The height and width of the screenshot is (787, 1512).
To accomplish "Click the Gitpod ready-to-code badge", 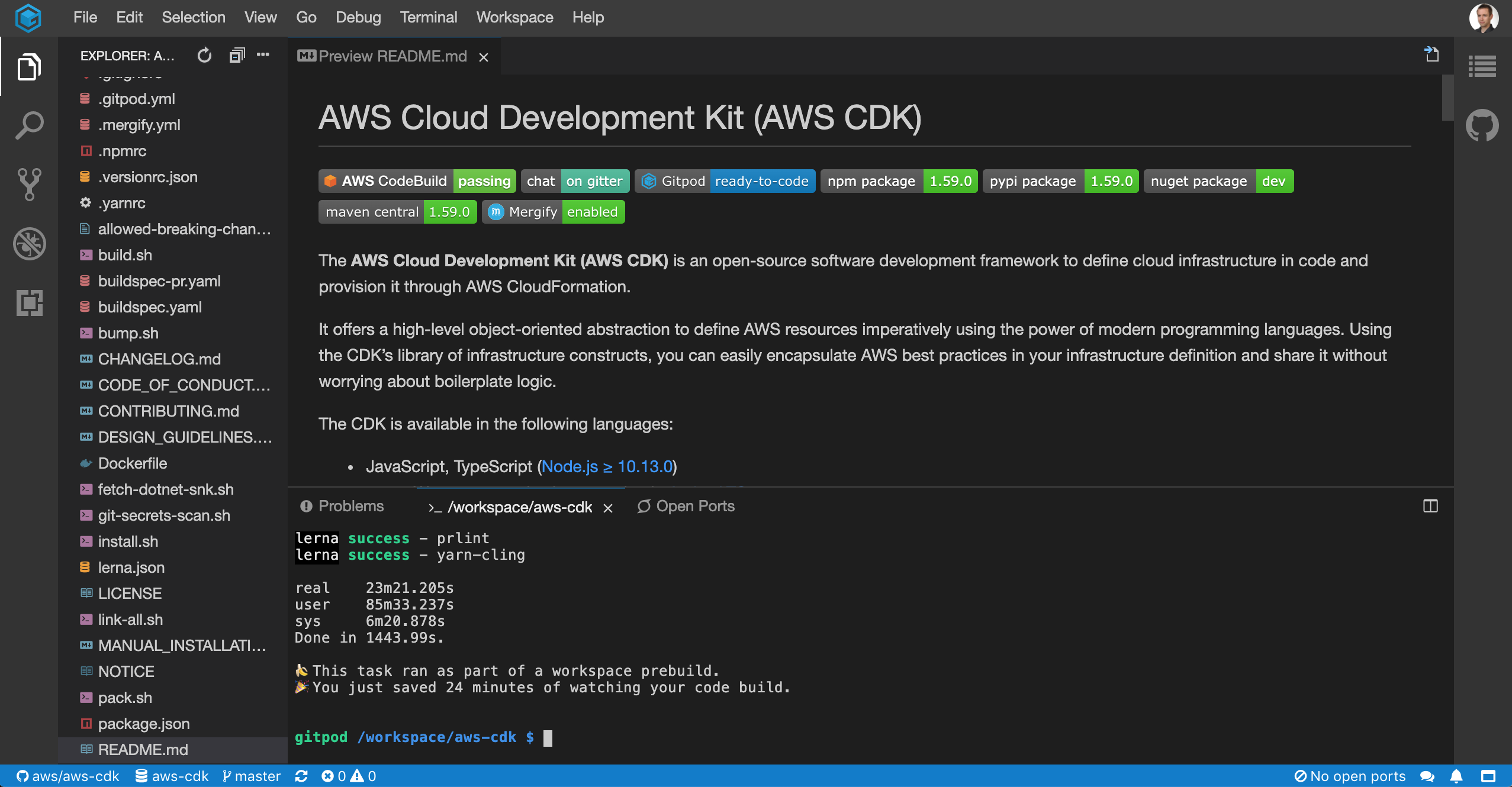I will click(725, 181).
